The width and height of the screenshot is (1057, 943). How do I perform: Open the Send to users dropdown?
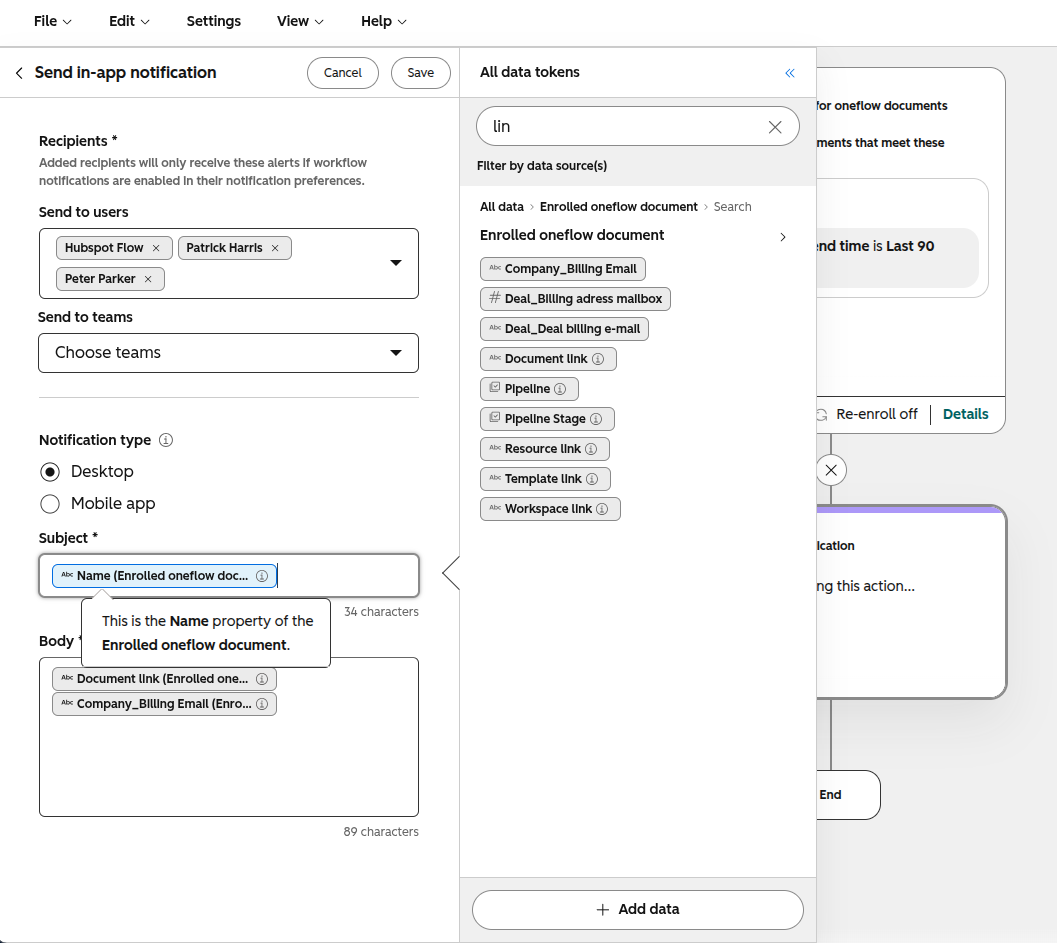click(x=396, y=263)
